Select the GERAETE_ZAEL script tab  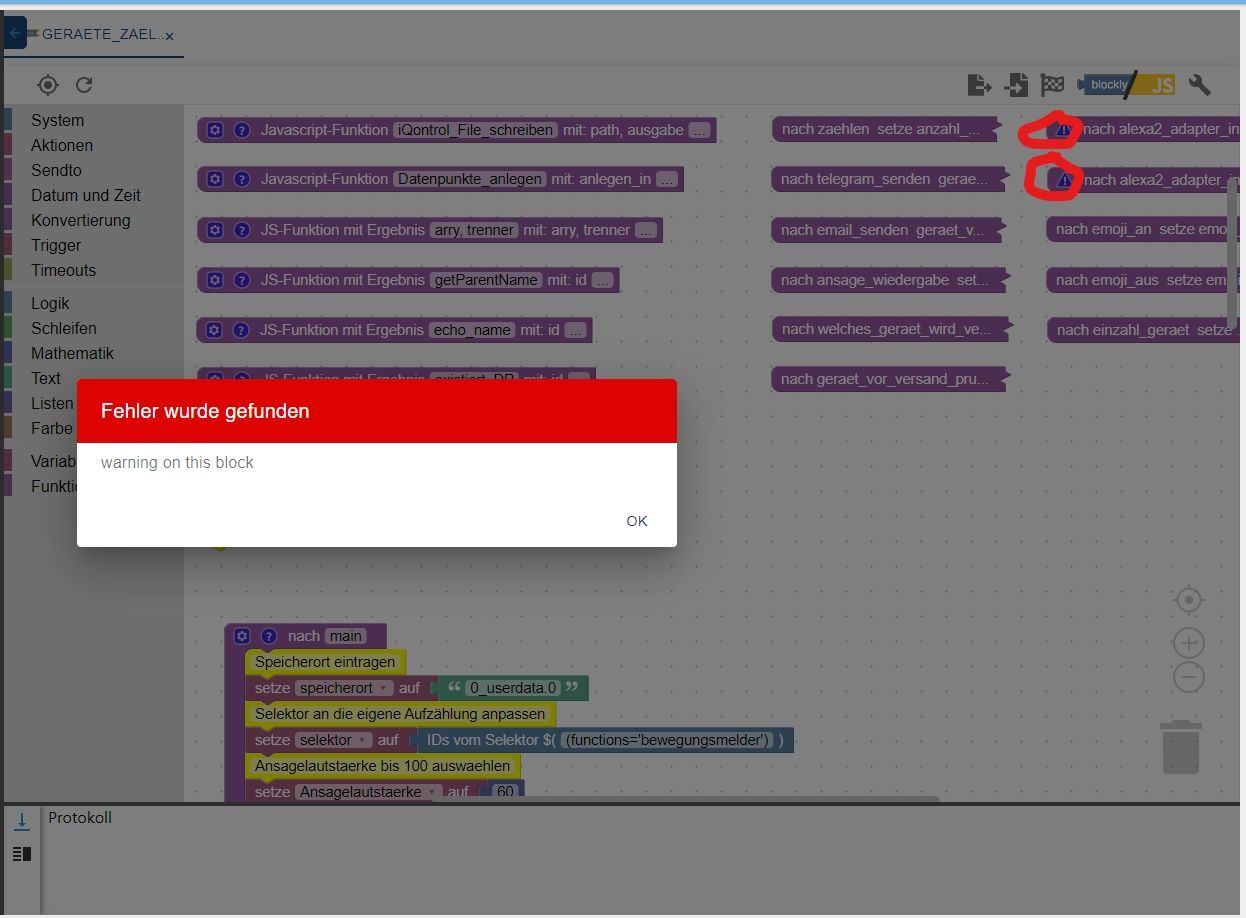pyautogui.click(x=100, y=34)
